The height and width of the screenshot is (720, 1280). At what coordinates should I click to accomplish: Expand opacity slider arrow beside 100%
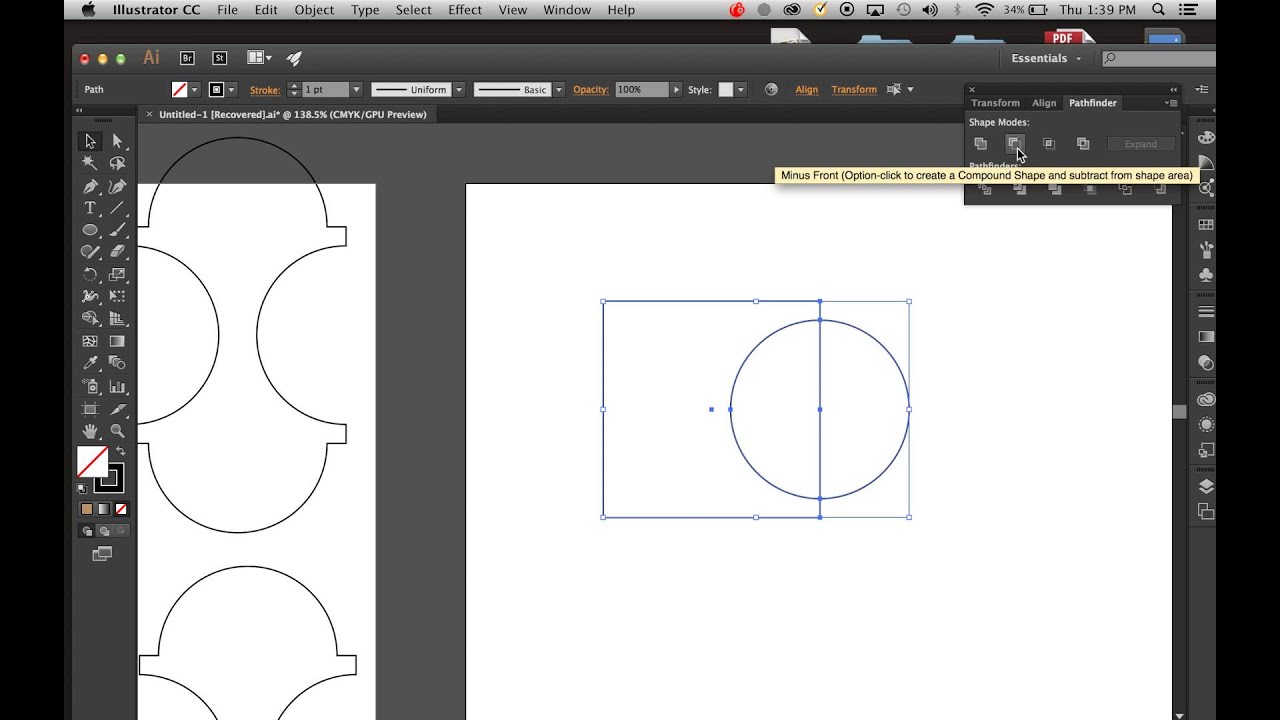pyautogui.click(x=677, y=89)
